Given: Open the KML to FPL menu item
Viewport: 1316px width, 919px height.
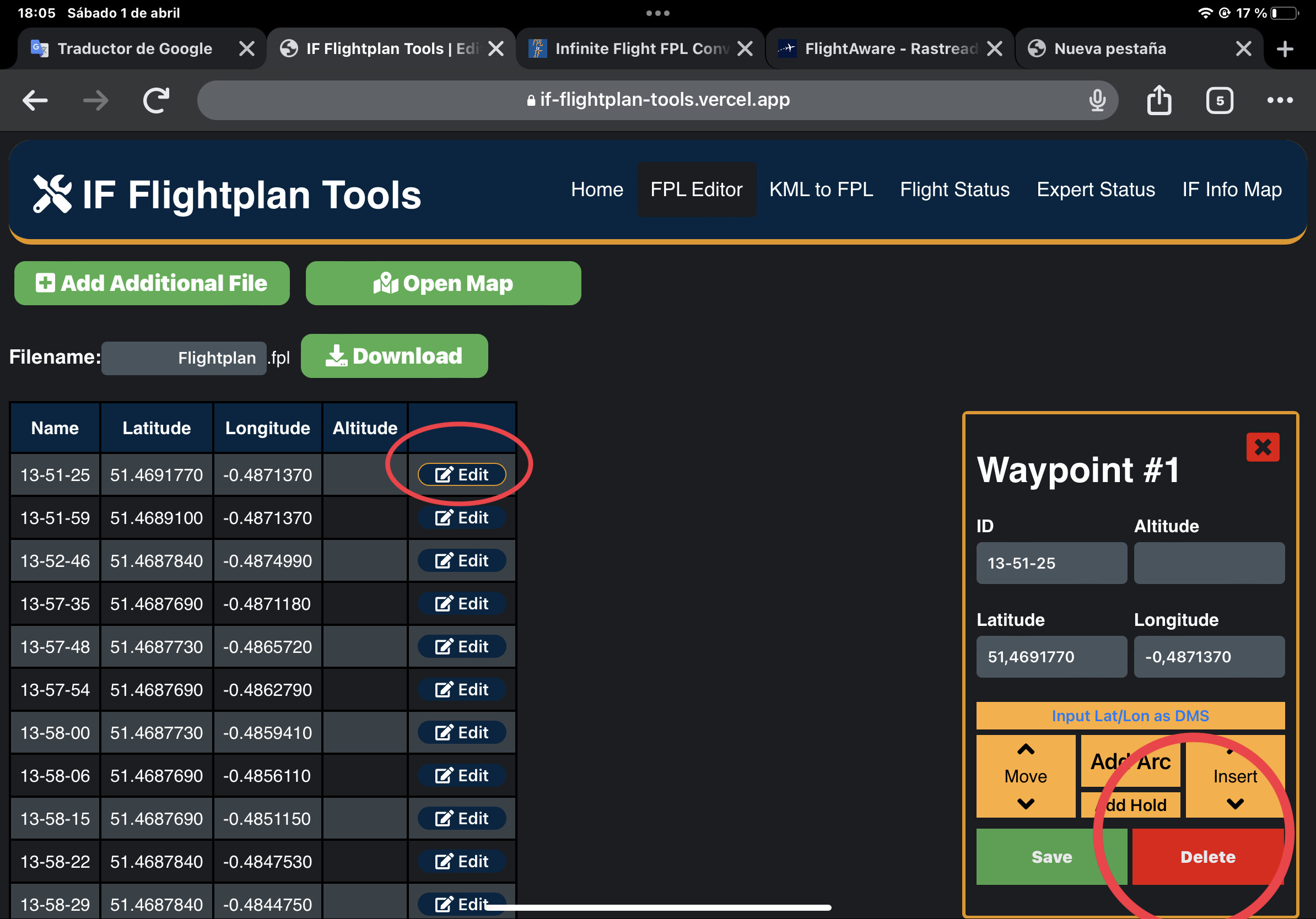Looking at the screenshot, I should point(821,190).
